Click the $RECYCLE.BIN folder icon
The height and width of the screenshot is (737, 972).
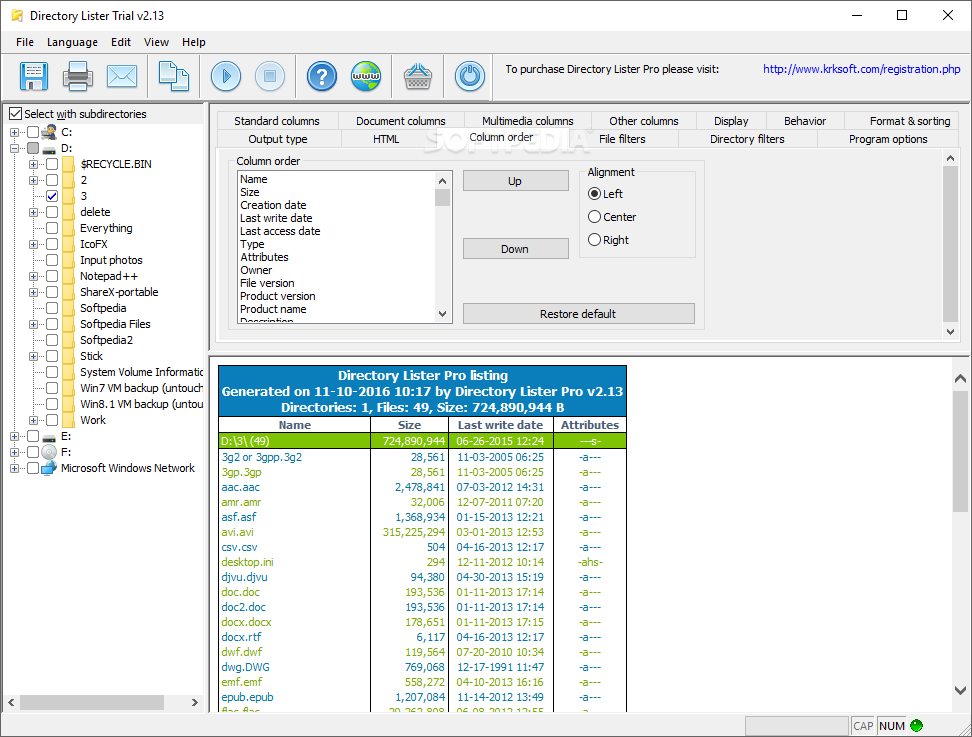point(69,164)
